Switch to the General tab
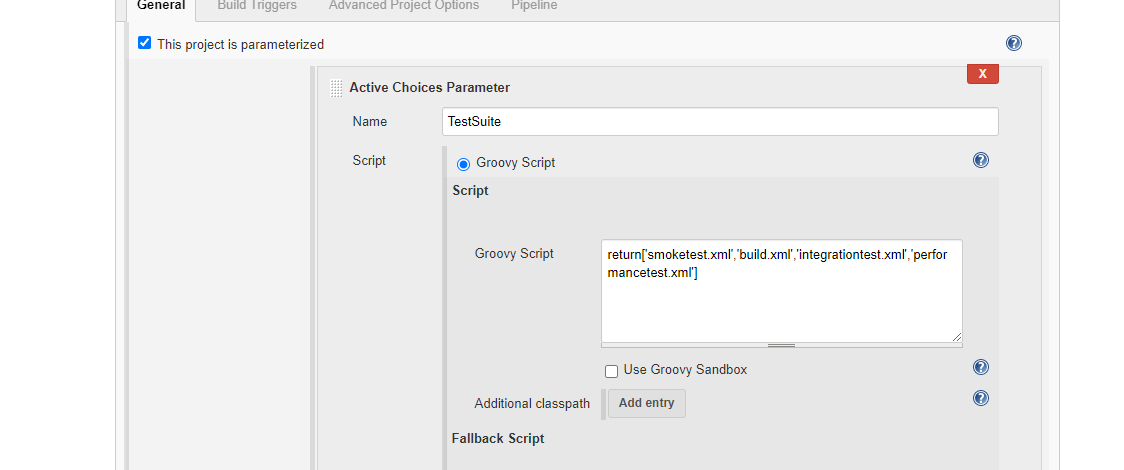The width and height of the screenshot is (1124, 470). pyautogui.click(x=161, y=6)
